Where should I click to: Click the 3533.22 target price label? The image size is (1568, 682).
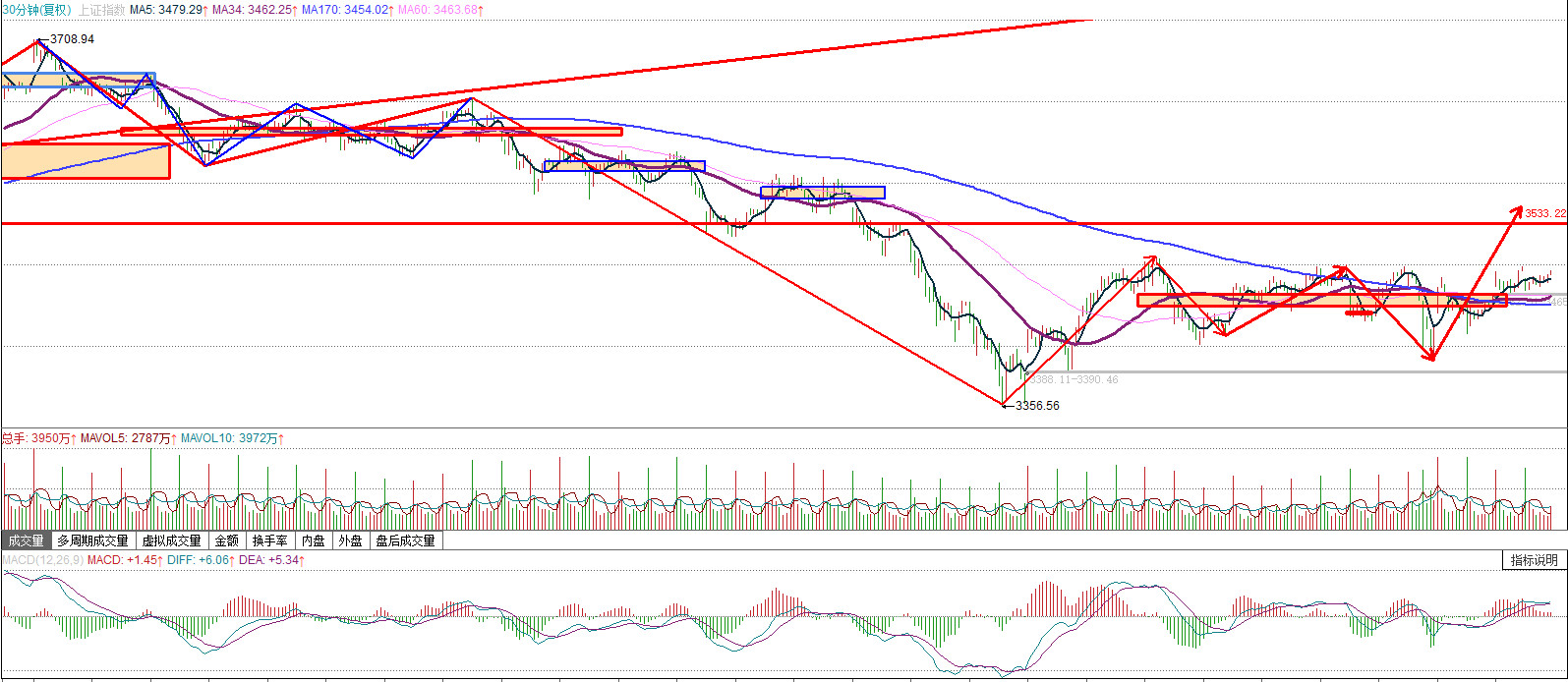(x=1545, y=212)
